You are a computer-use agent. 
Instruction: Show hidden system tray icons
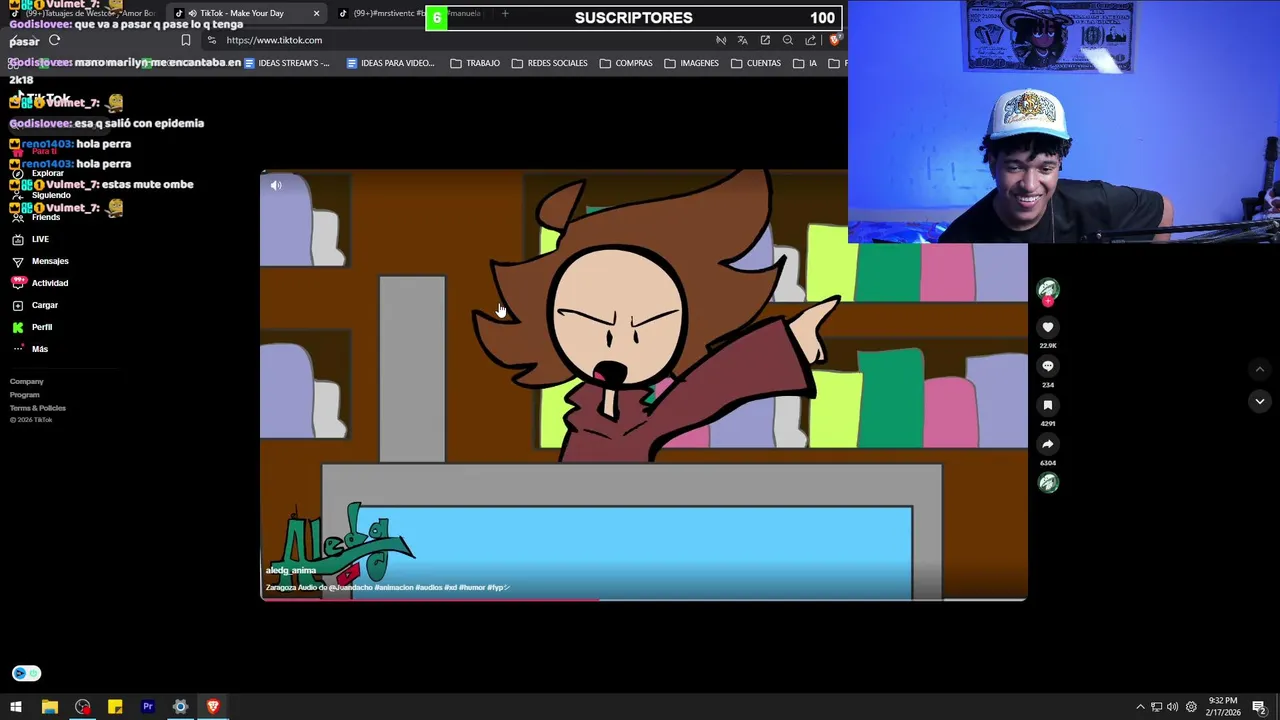coord(1140,707)
